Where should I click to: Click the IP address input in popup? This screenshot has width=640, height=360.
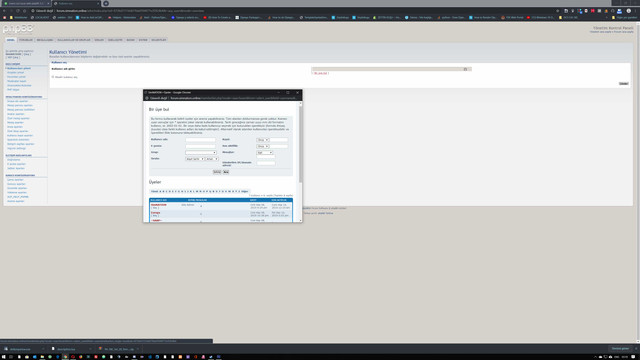coord(266,163)
